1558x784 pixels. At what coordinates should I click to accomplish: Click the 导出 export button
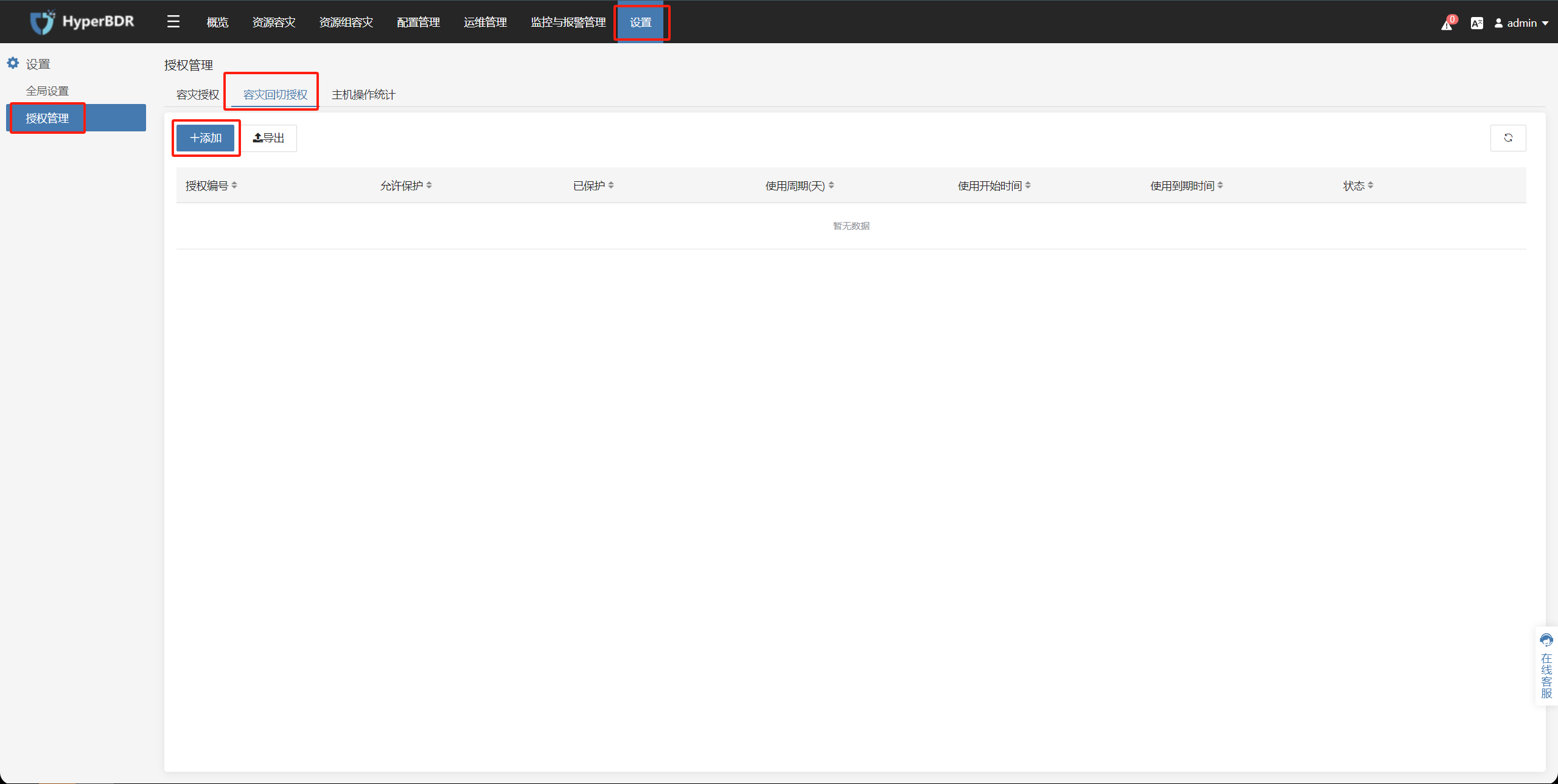point(269,138)
